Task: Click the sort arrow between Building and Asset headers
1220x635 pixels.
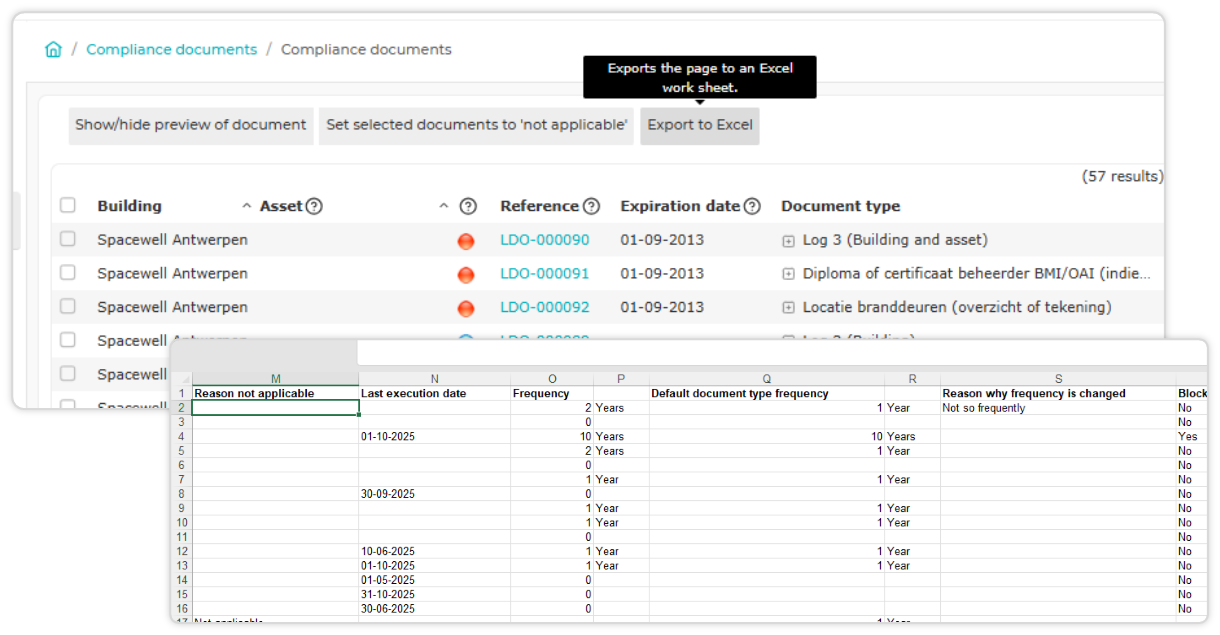Action: click(247, 206)
